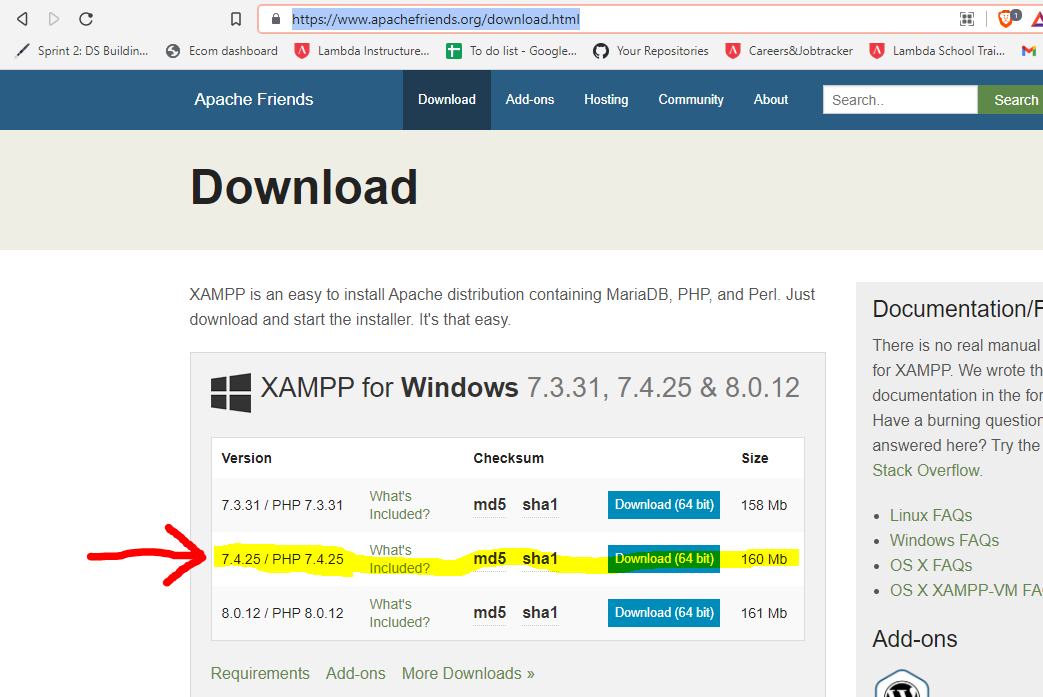This screenshot has height=697, width=1043.
Task: Open the Stack Overflow link
Action: (927, 470)
